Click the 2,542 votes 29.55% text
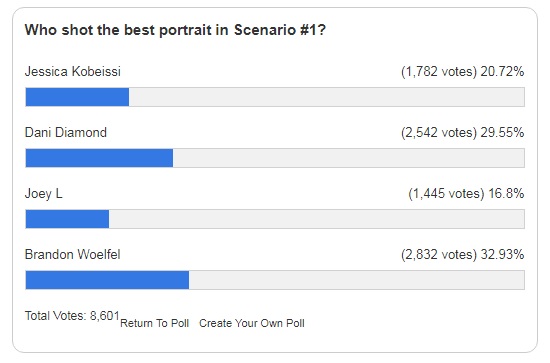 click(463, 133)
